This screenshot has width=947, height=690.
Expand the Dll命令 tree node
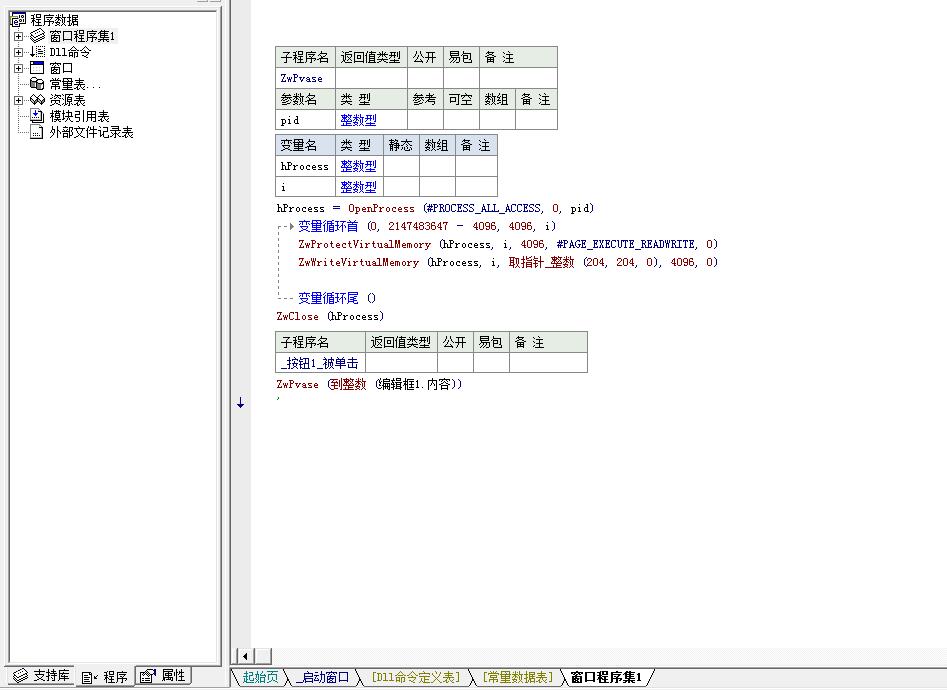(19, 52)
